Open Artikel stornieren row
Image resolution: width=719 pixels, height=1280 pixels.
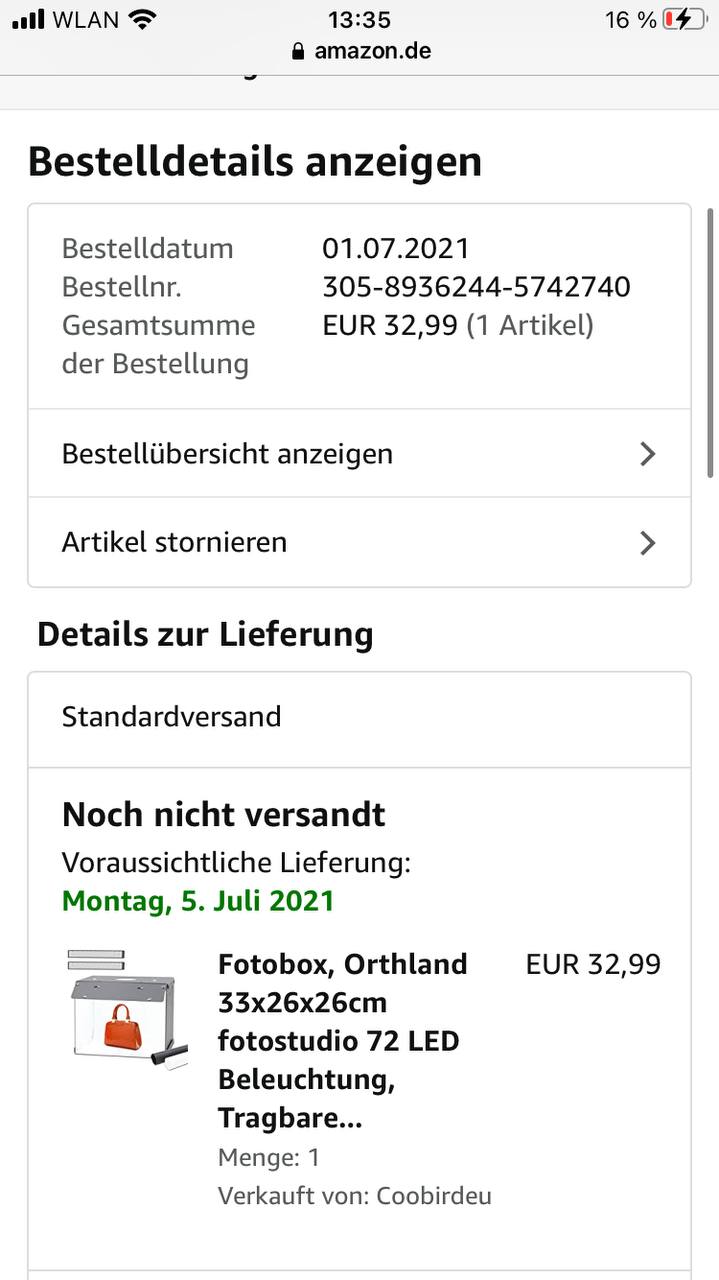pos(359,542)
